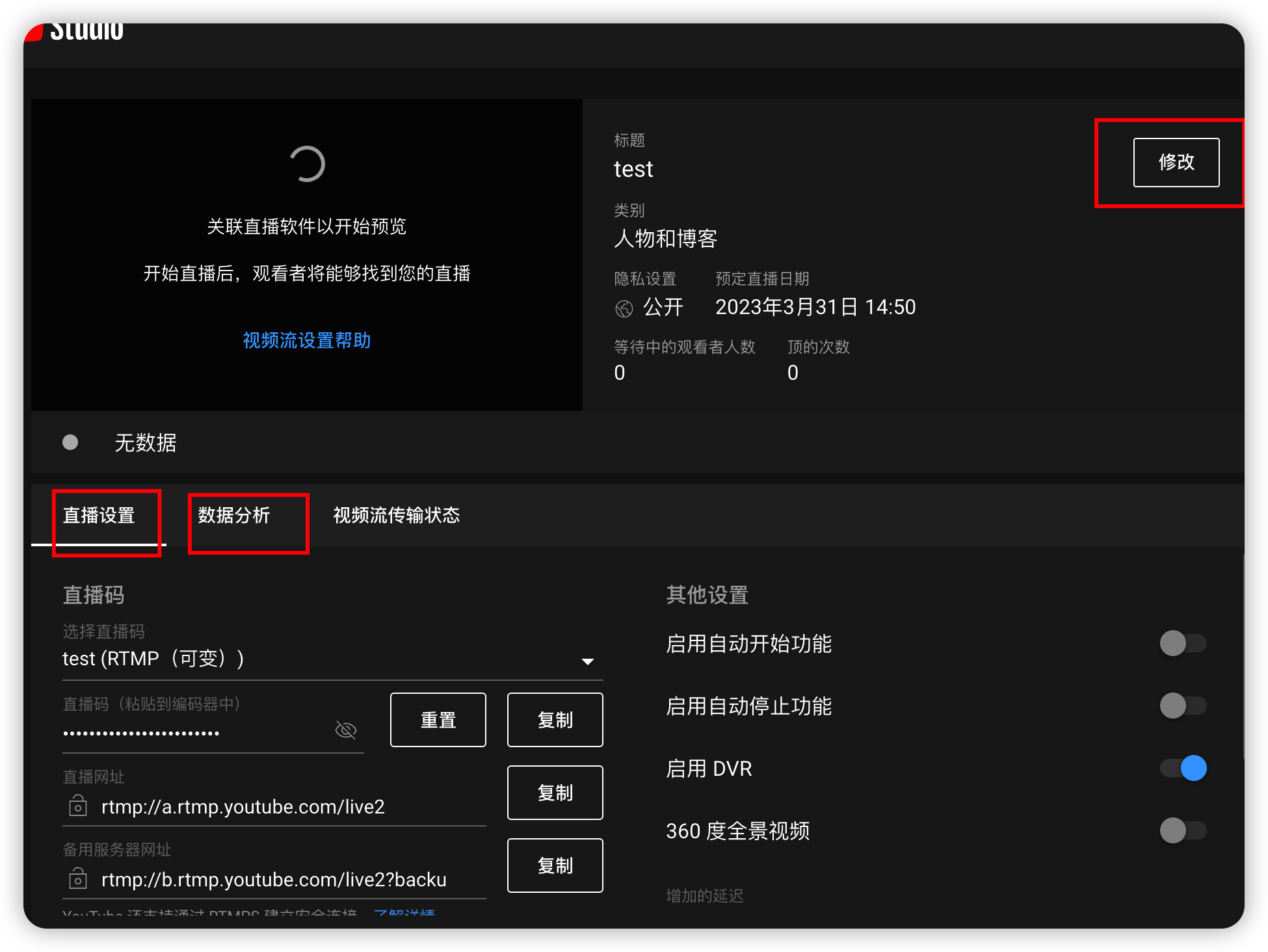Turn on 360 度全景视频 switch

coord(1183,831)
